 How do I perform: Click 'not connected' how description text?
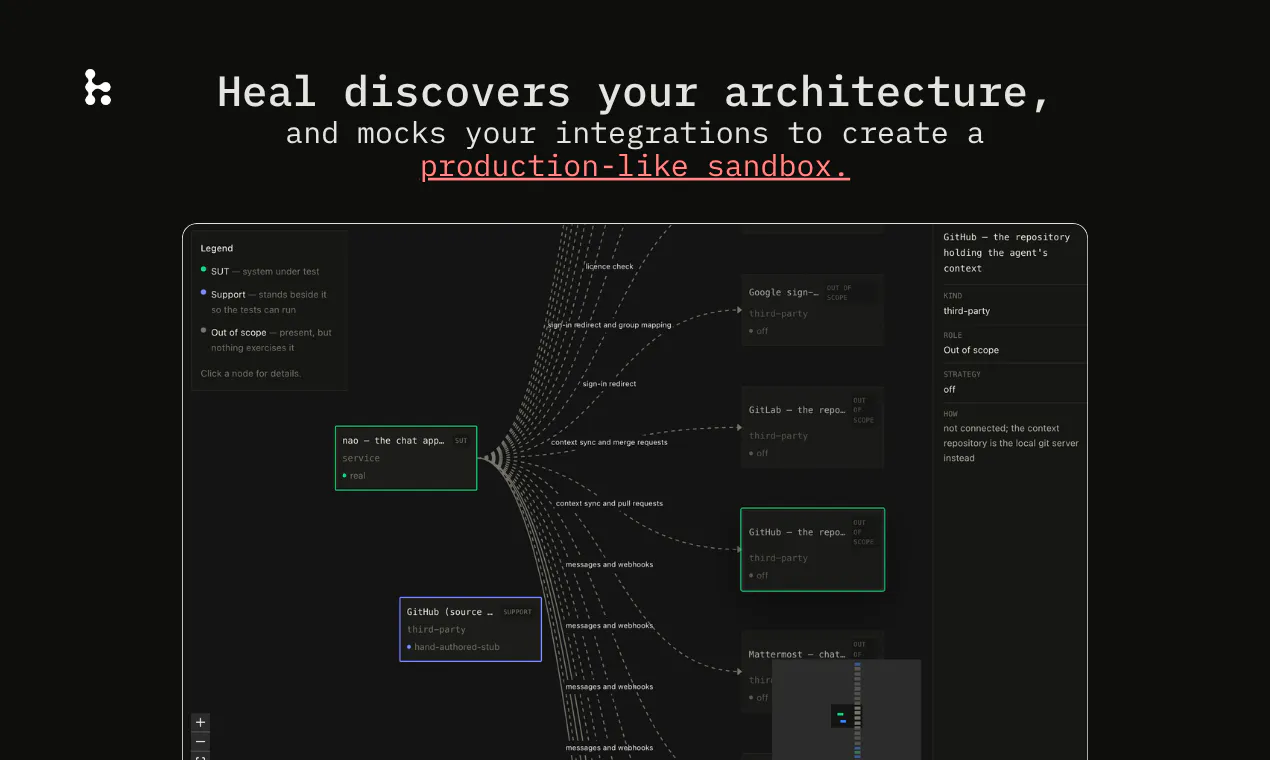coord(1011,443)
